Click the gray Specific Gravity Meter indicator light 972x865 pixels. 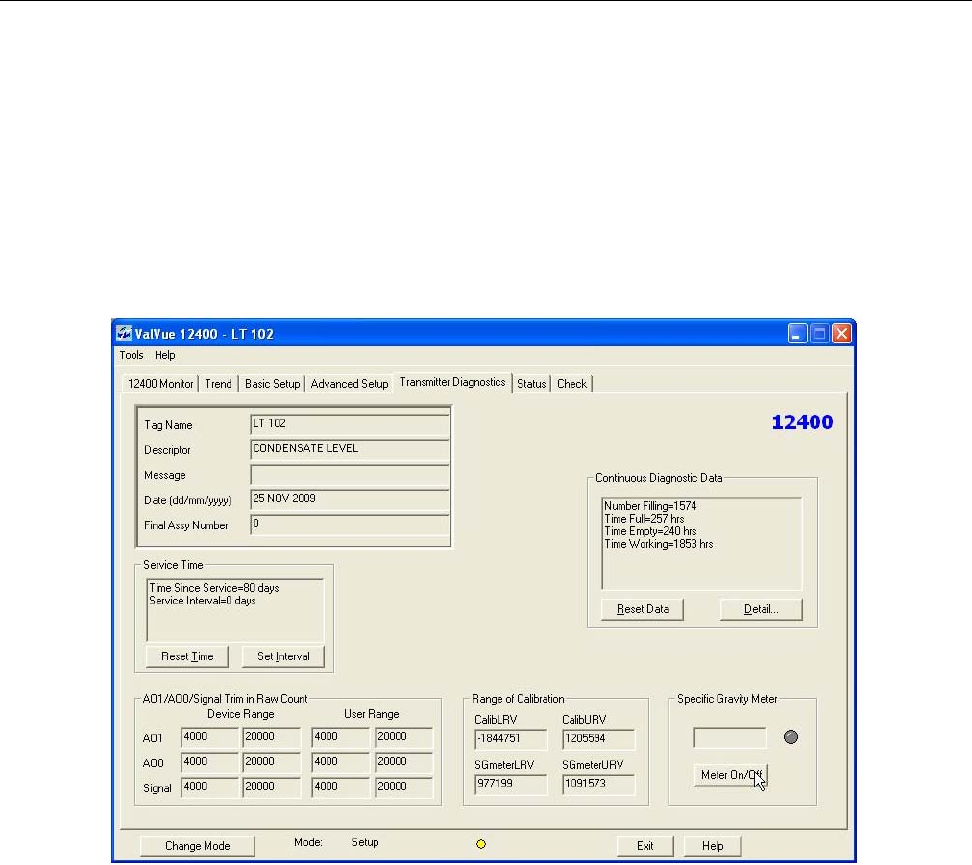coord(790,737)
